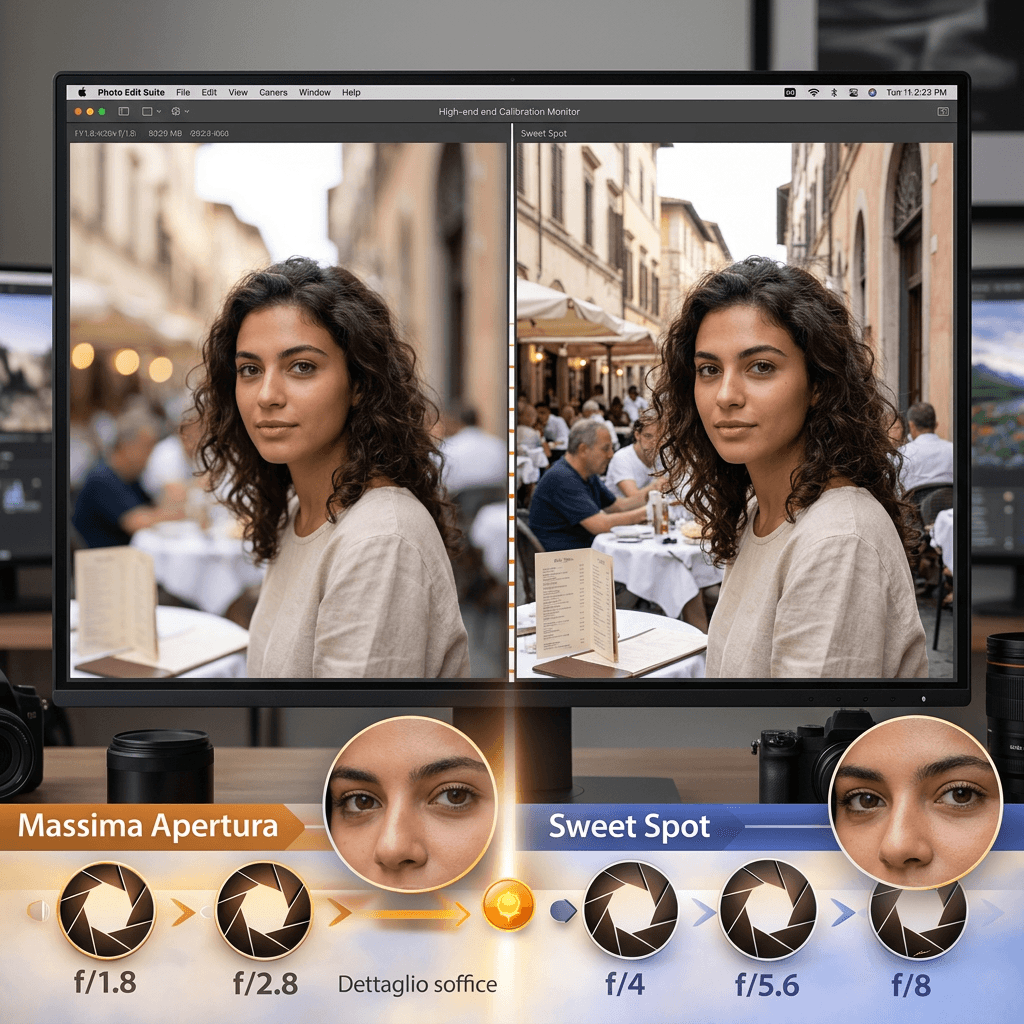The image size is (1024, 1024).
Task: Click the f/1.8 aperture icon
Action: [106, 910]
